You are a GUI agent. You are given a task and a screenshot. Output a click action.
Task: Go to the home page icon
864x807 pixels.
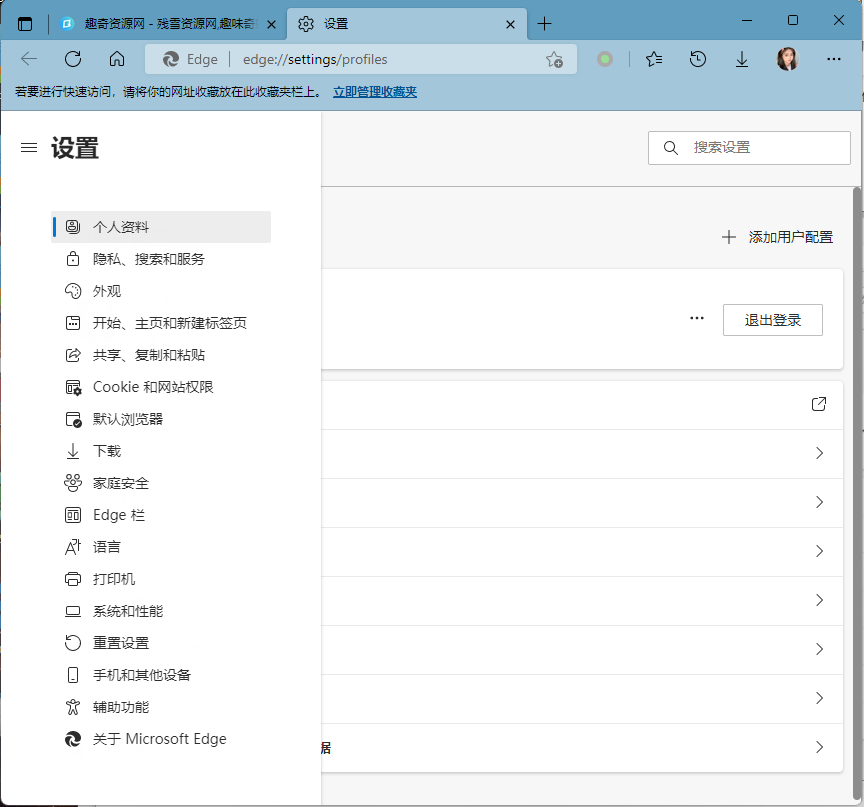117,59
